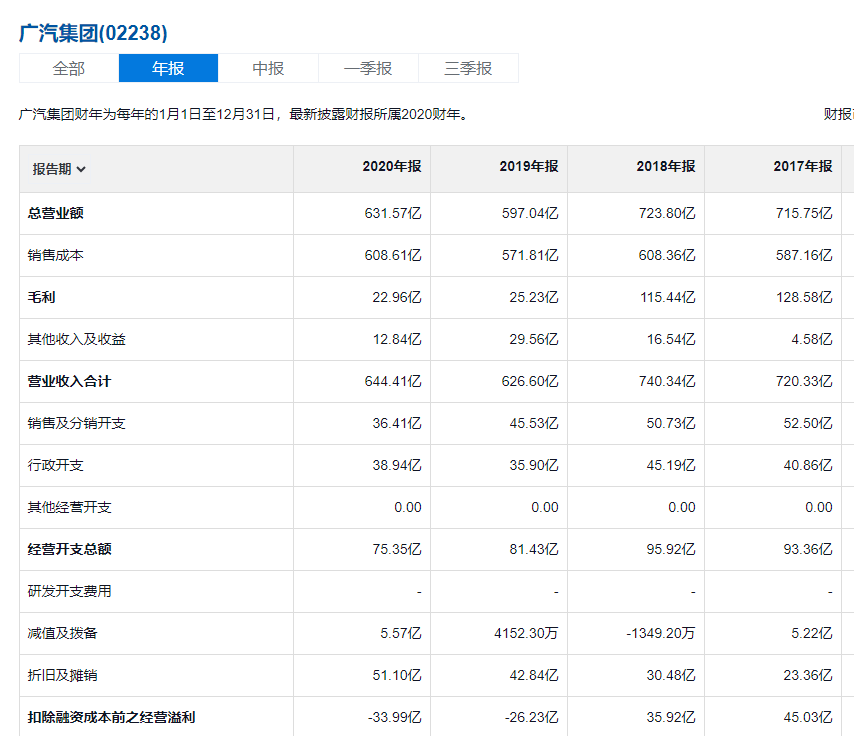Viewport: 854px width, 736px height.
Task: Click the 723.80亿 revenue value
Action: coord(667,213)
